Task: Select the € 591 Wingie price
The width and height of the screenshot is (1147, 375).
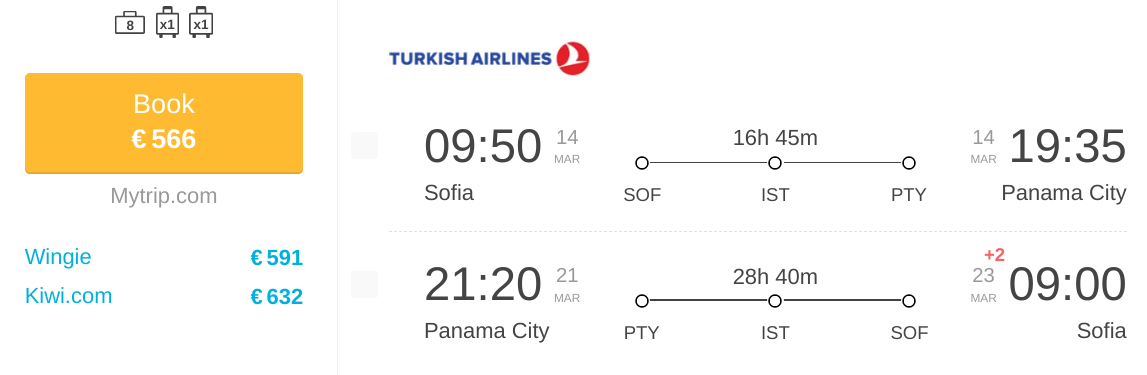Action: coord(277,258)
